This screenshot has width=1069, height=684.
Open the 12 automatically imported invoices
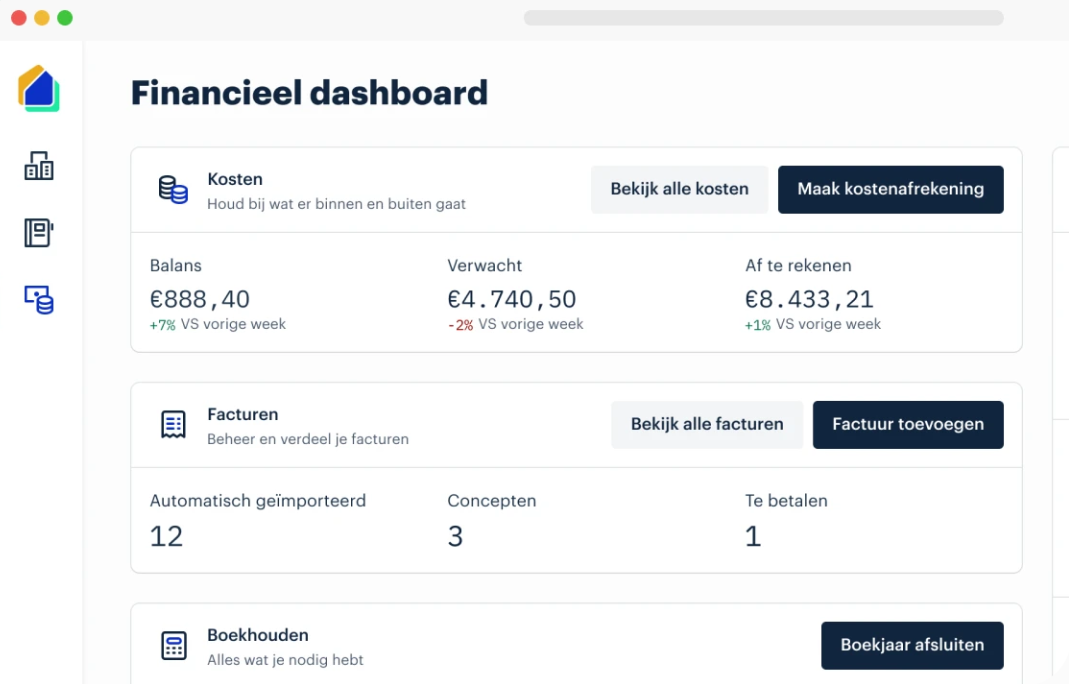click(166, 536)
